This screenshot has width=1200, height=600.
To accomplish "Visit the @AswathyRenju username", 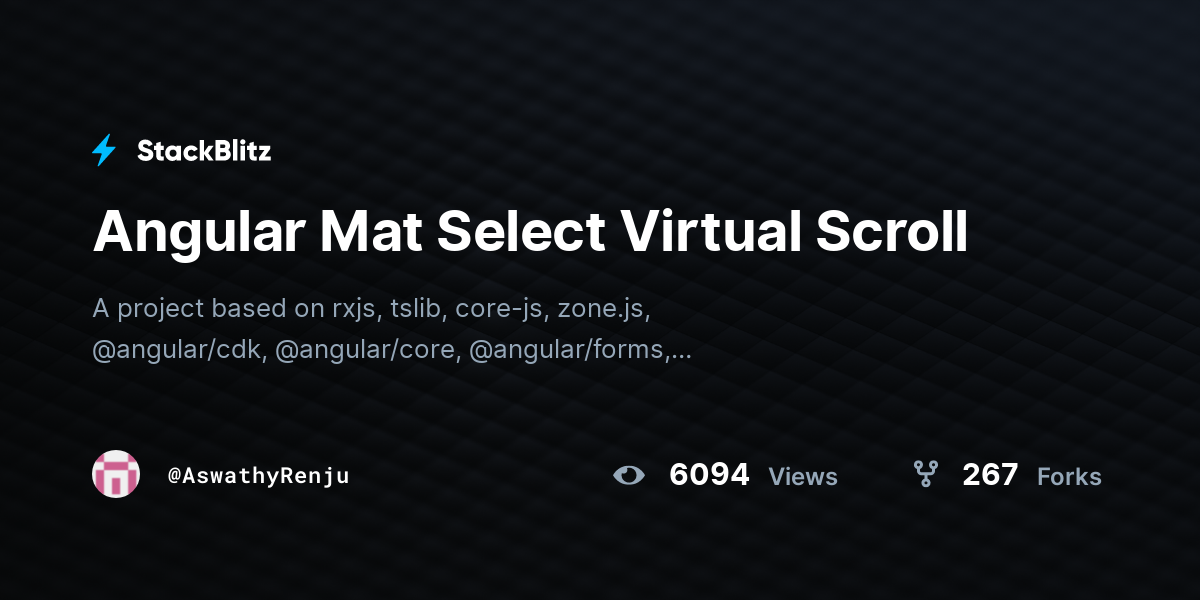I will coord(259,476).
